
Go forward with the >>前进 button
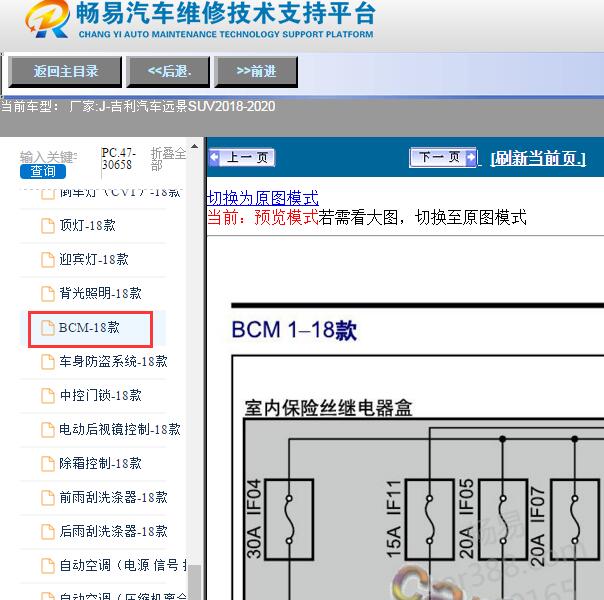256,71
